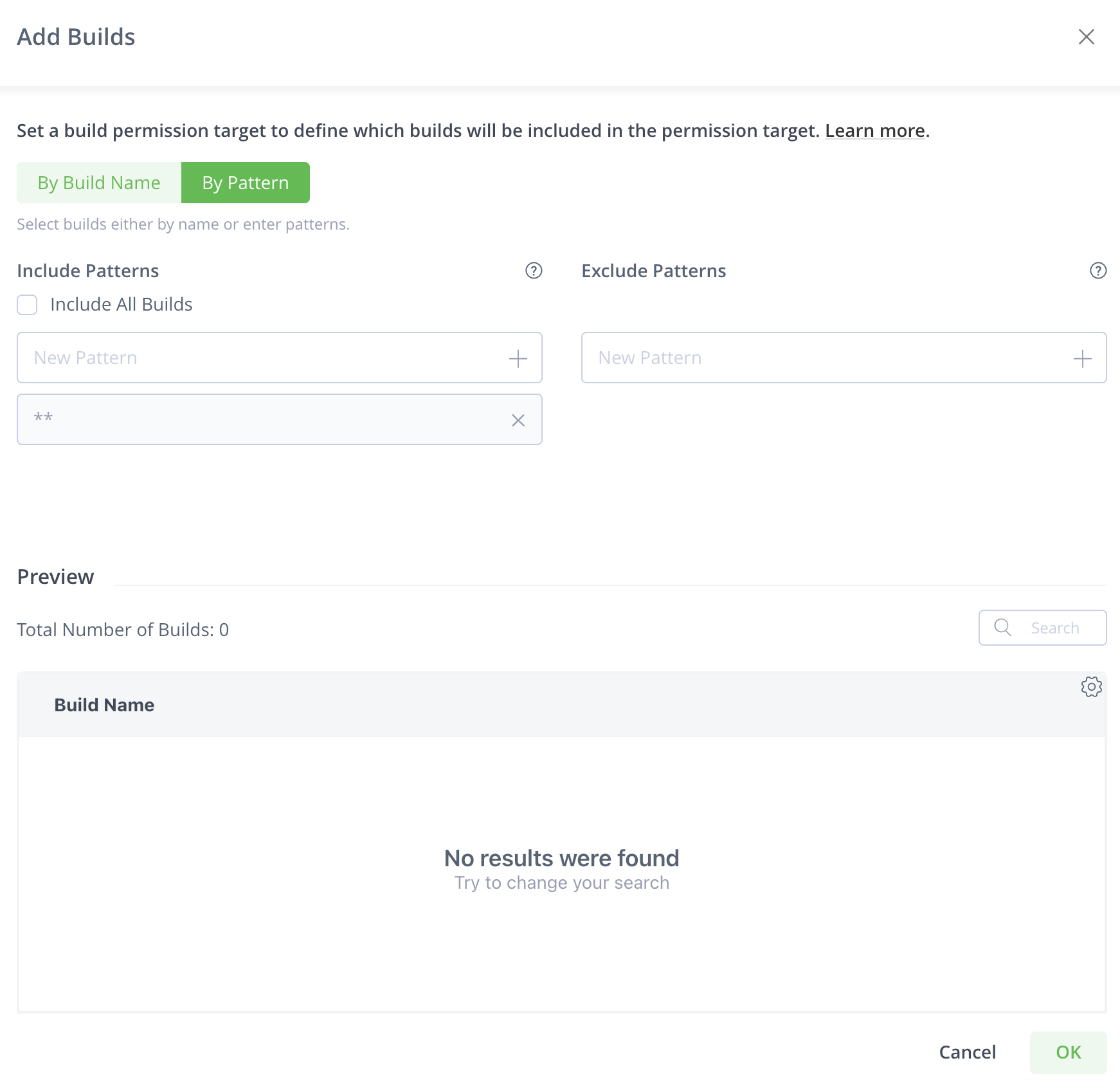Check the box next to Include All Builds

pos(26,304)
